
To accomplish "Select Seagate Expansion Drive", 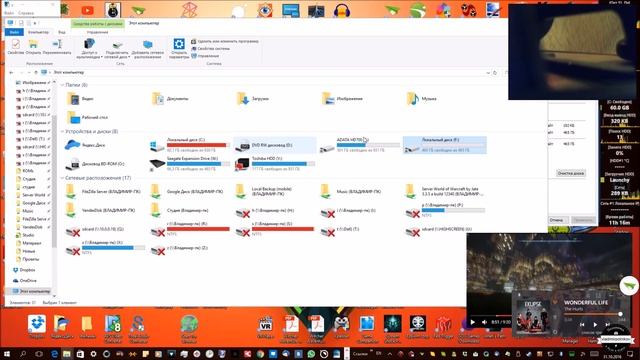I will pos(189,164).
